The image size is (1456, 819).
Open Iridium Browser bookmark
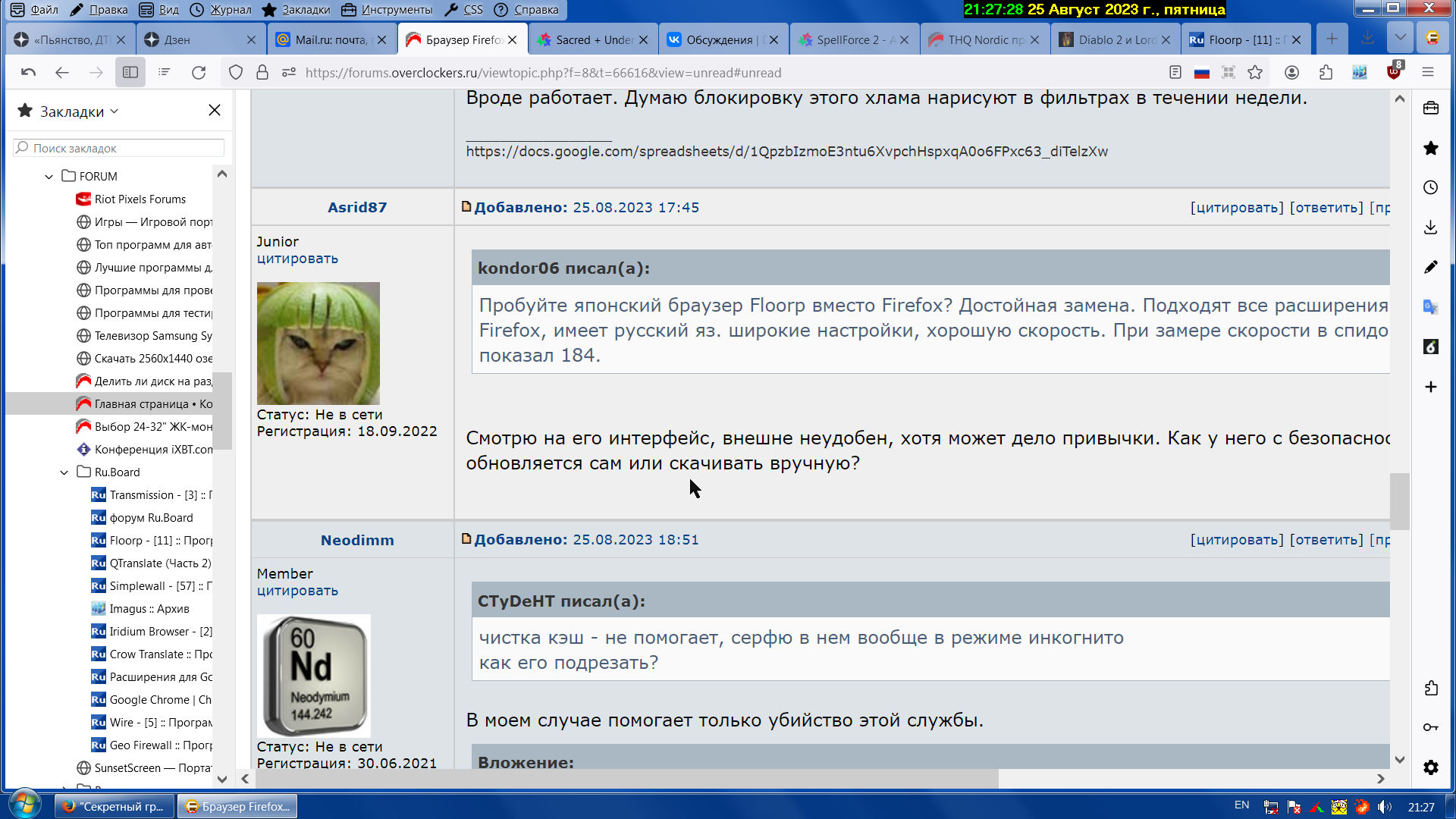click(152, 632)
